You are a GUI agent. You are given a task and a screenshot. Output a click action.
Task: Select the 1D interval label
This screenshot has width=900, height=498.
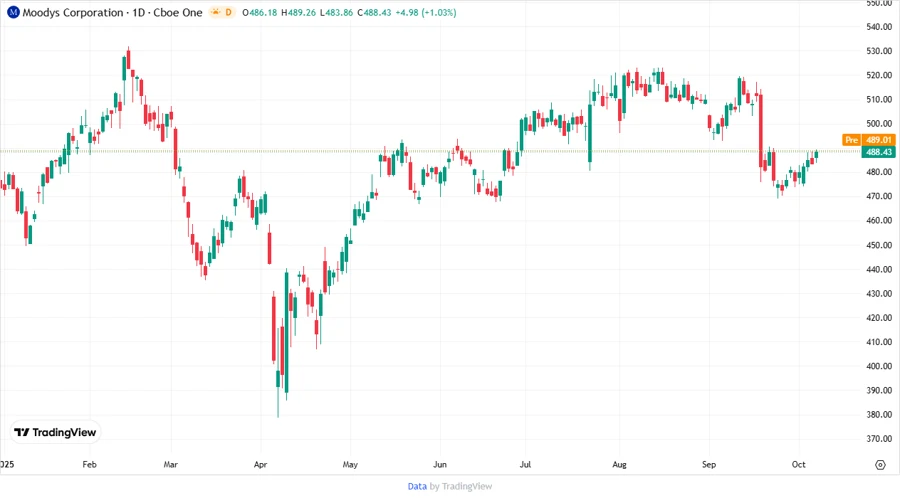pyautogui.click(x=140, y=12)
